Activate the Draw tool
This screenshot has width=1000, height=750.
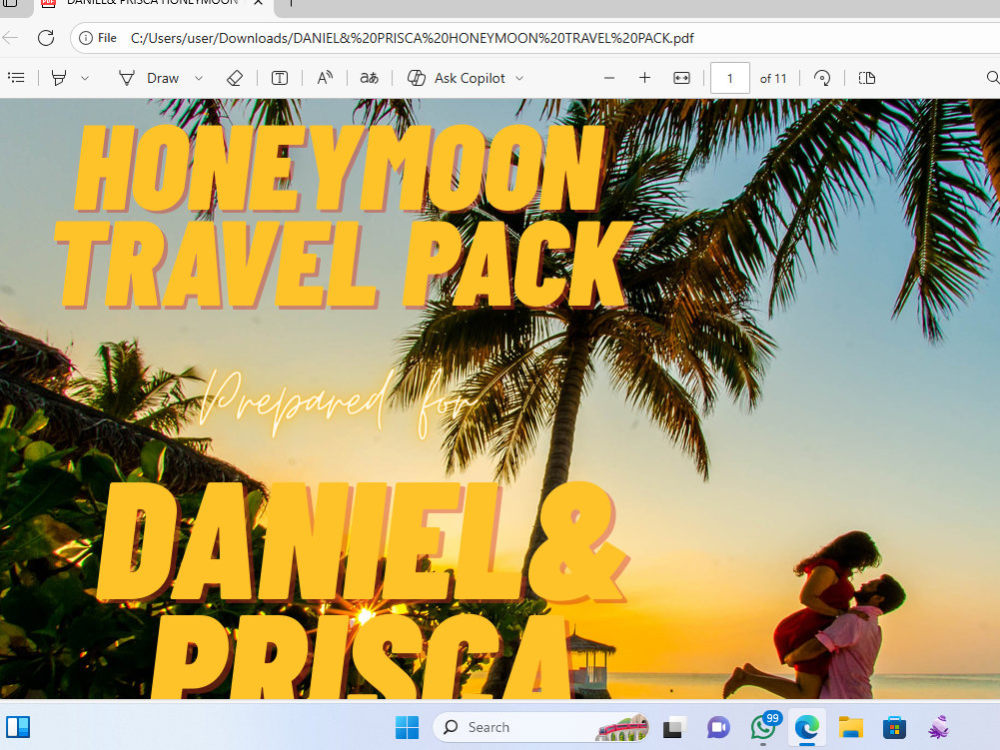tap(148, 78)
